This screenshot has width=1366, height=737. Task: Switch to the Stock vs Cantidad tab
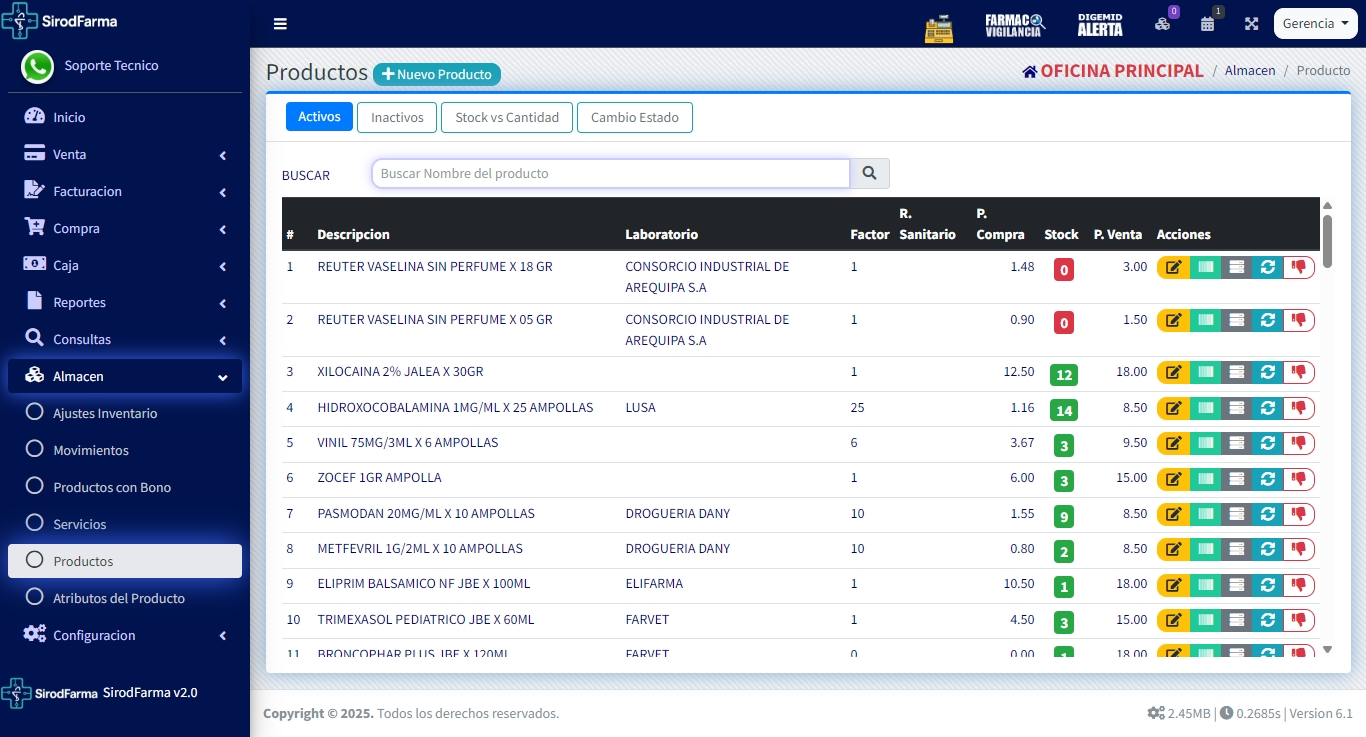pos(507,117)
